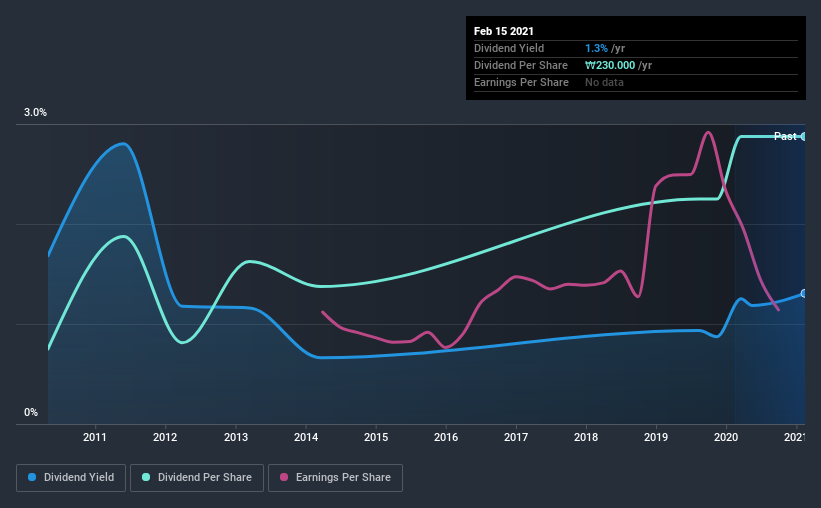This screenshot has height=508, width=821.
Task: Click the Past label on the chart
Action: coord(785,136)
